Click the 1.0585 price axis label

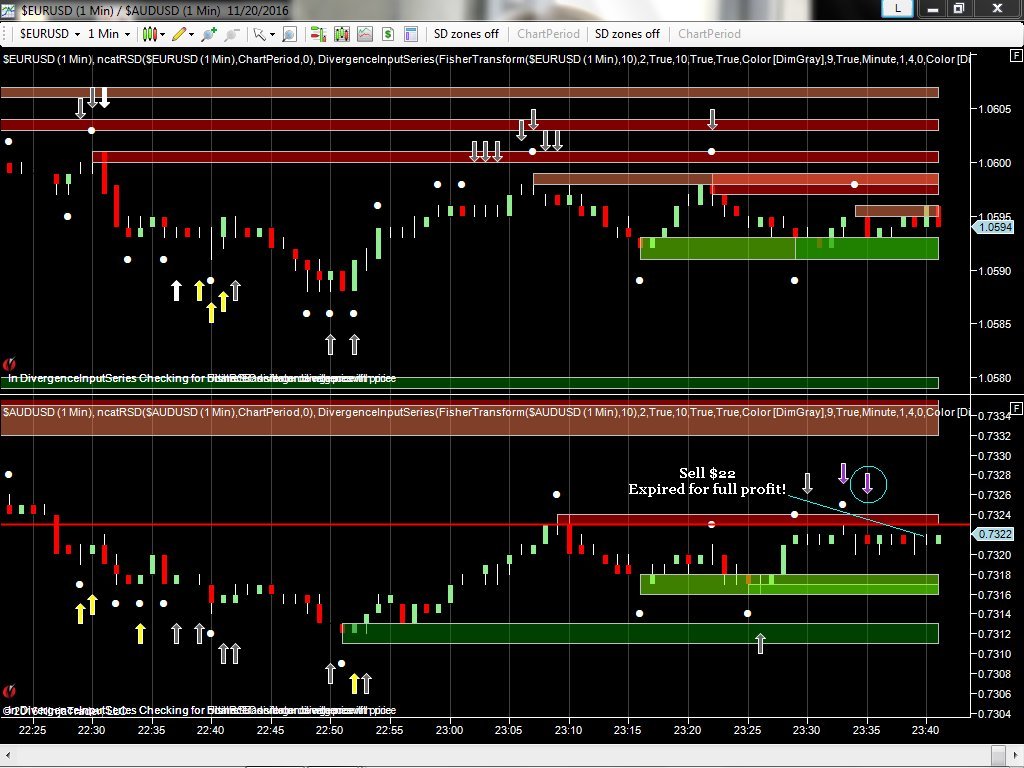[x=995, y=324]
